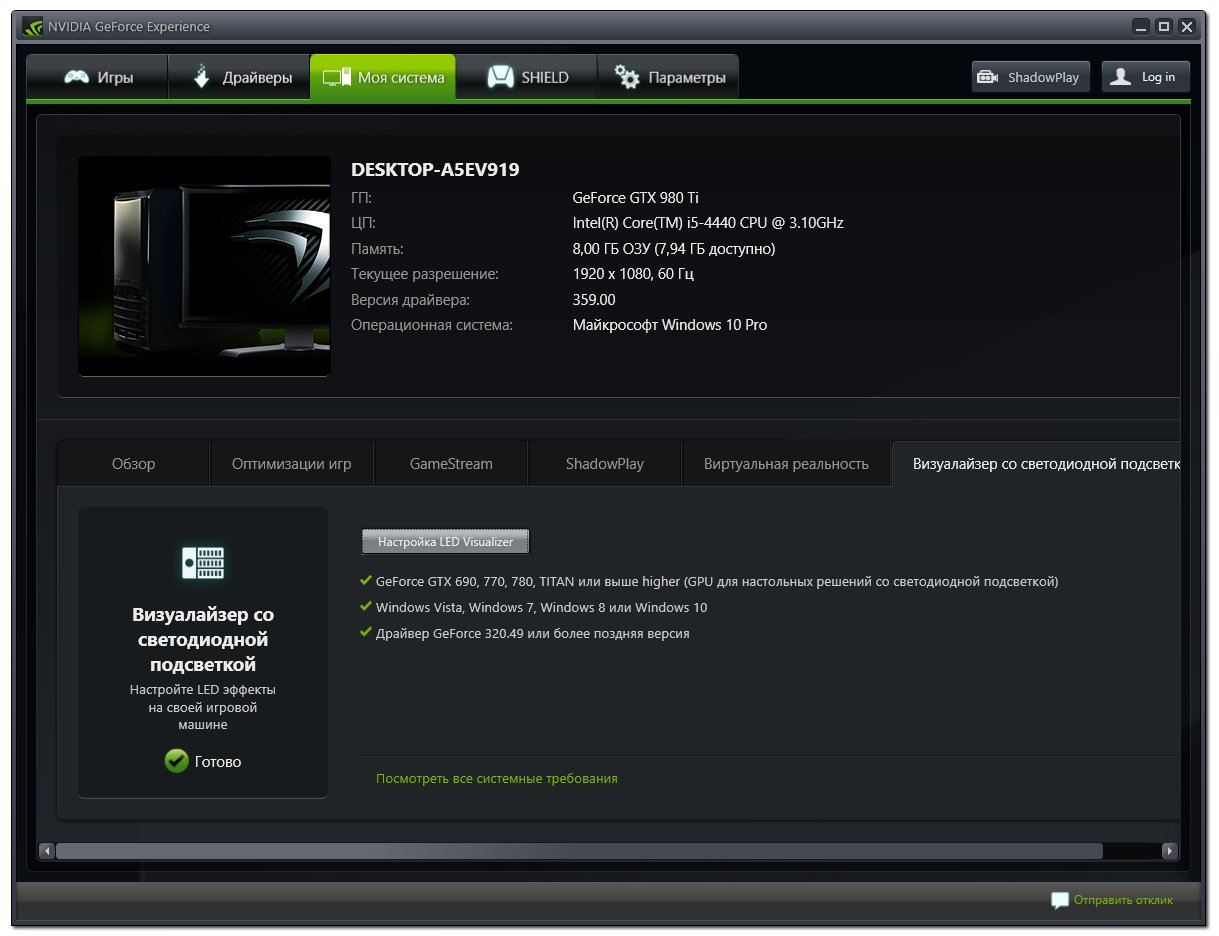Click the ShadowPlay button in the header

pyautogui.click(x=1030, y=77)
